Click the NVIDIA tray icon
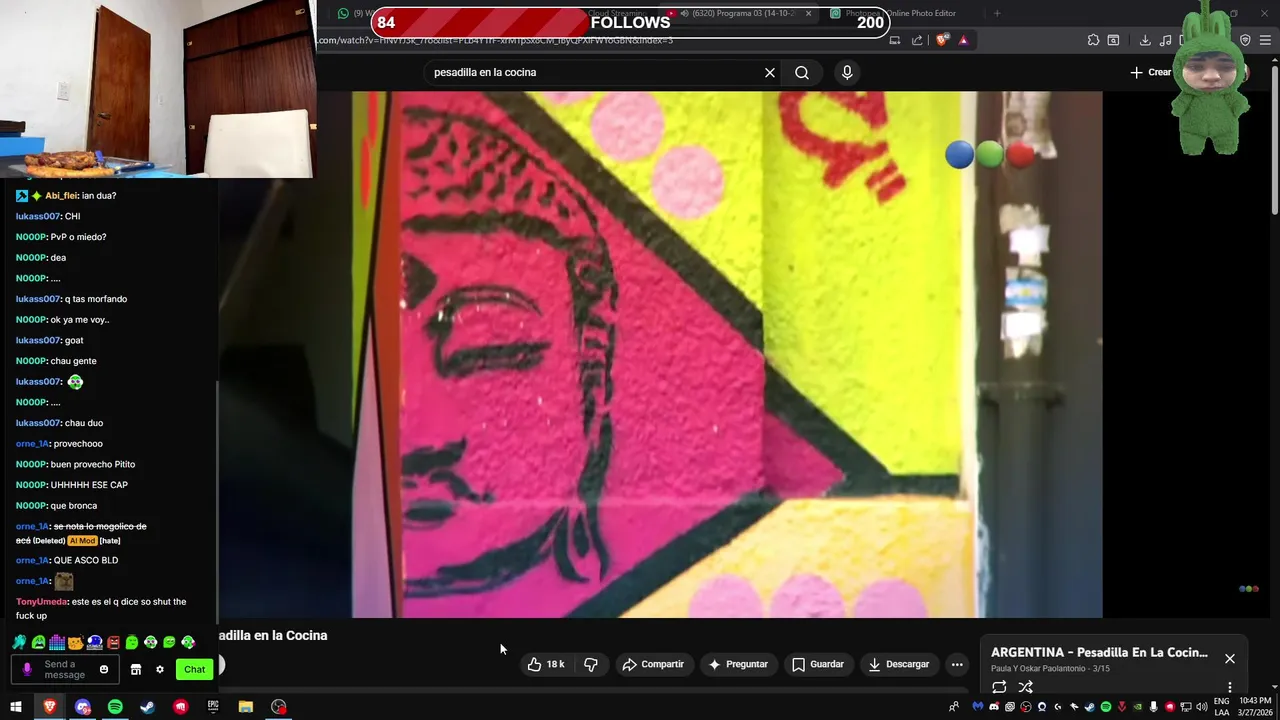This screenshot has height=720, width=1280. point(1138,707)
